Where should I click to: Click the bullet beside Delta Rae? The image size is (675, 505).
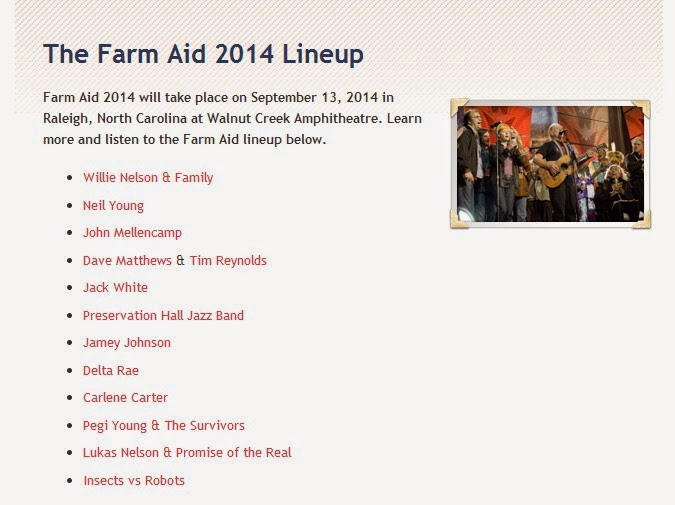pos(69,371)
